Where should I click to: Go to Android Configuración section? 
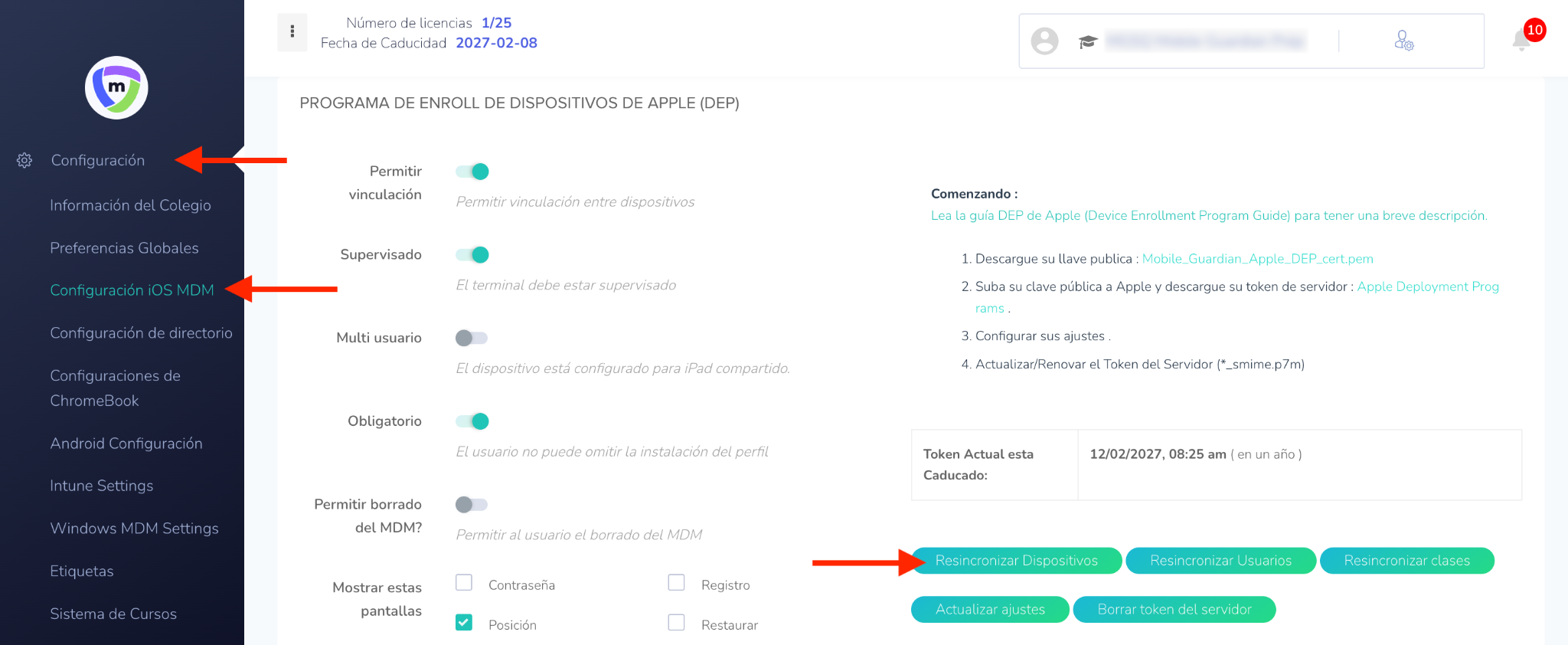(x=126, y=444)
